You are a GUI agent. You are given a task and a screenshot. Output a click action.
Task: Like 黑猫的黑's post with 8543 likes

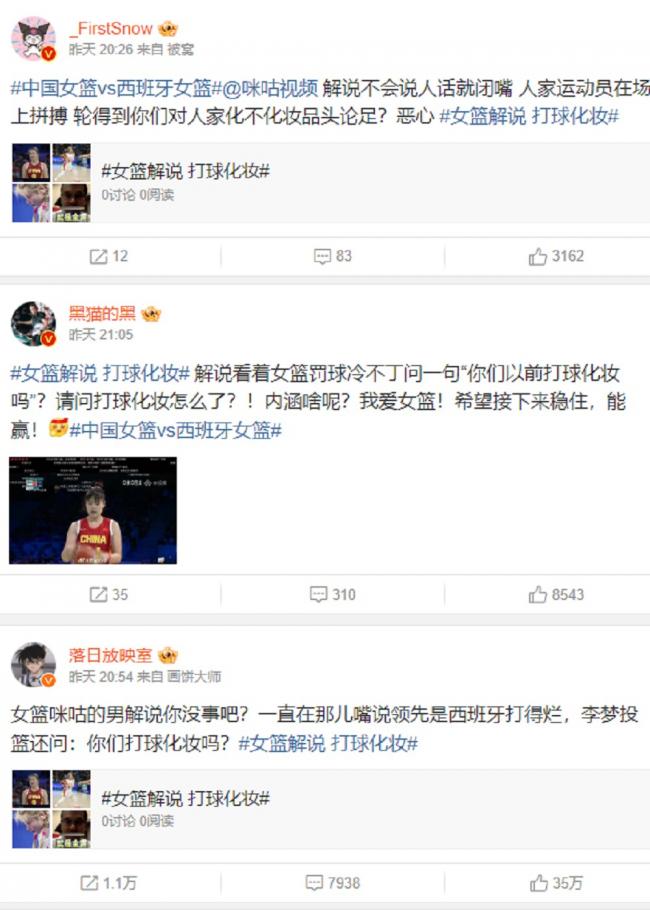pyautogui.click(x=555, y=594)
